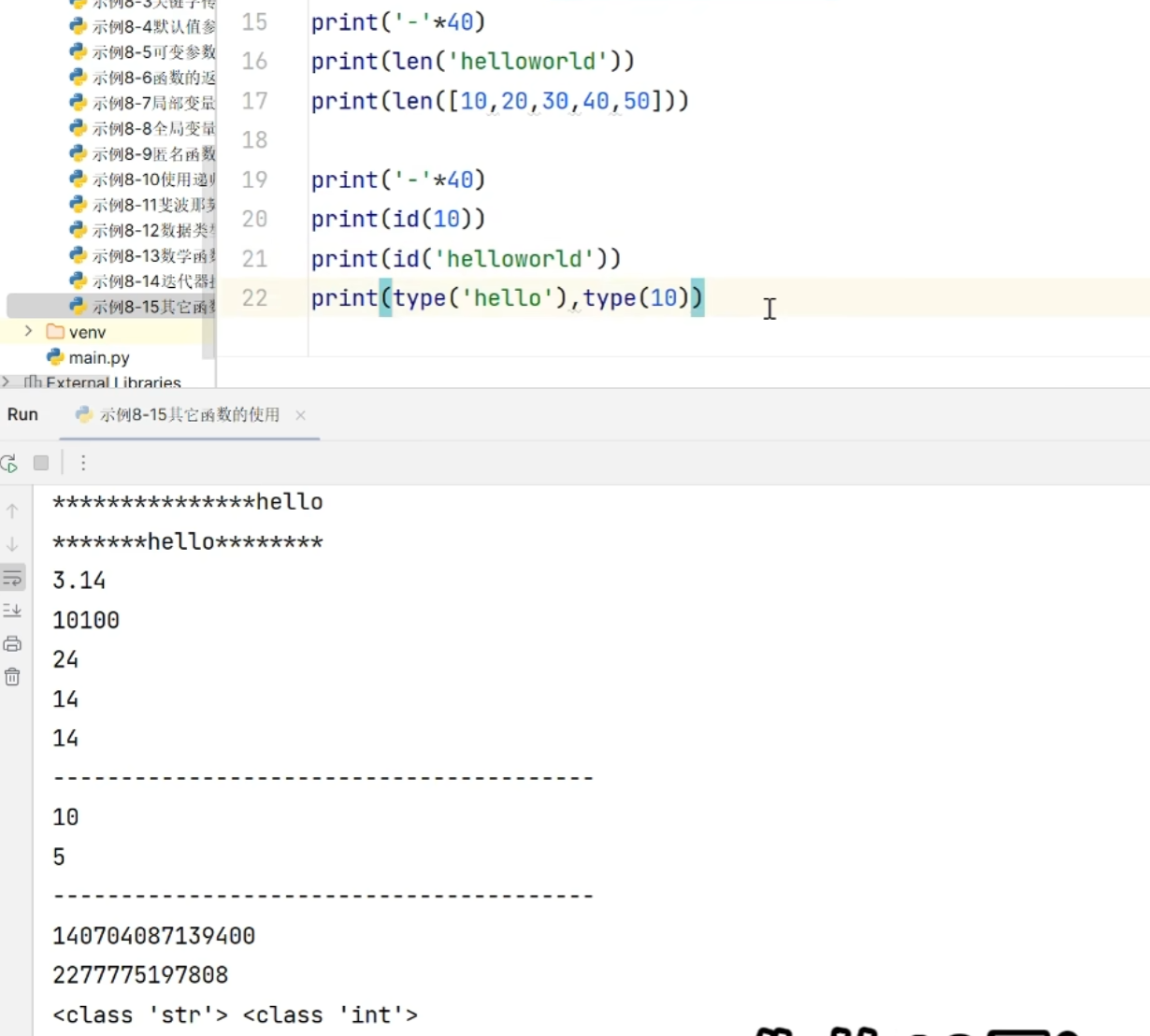This screenshot has height=1036, width=1150.
Task: Click the Run tool window title
Action: click(23, 414)
